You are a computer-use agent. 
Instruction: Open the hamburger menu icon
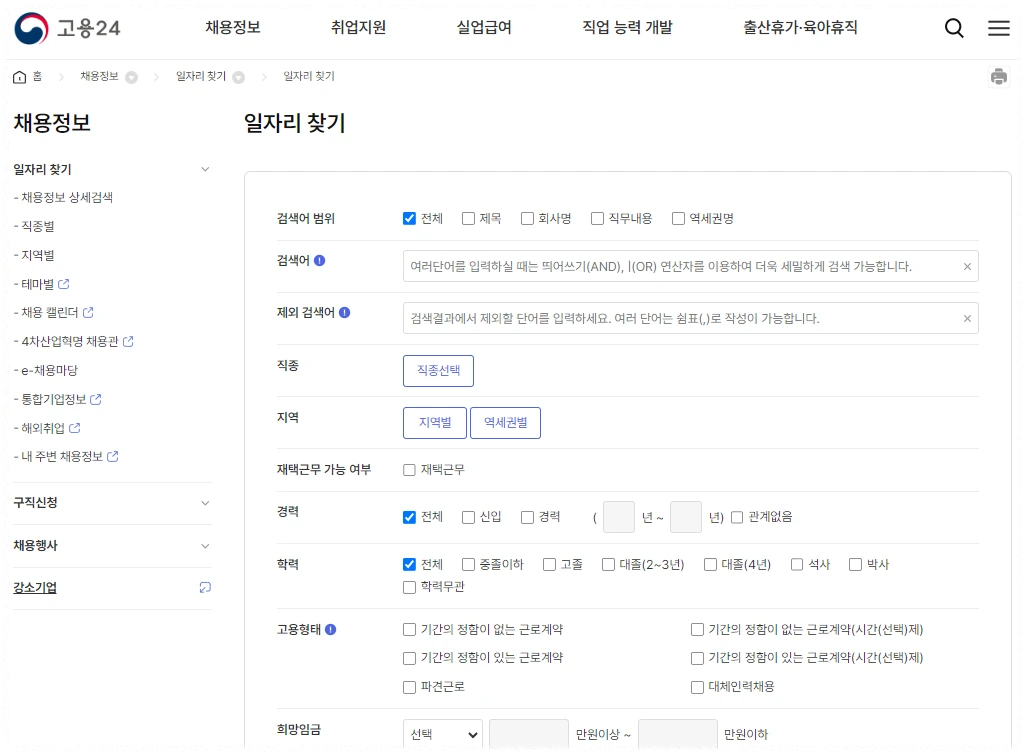tap(998, 28)
